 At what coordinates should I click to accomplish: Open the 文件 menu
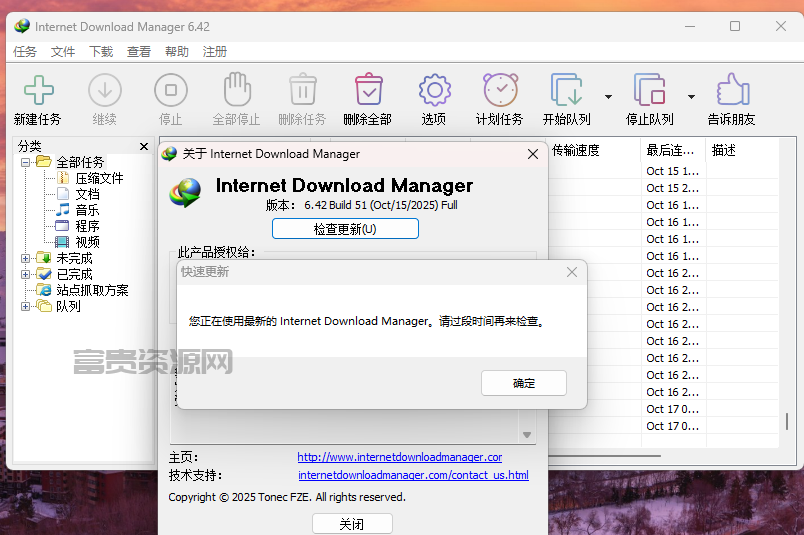(x=63, y=52)
